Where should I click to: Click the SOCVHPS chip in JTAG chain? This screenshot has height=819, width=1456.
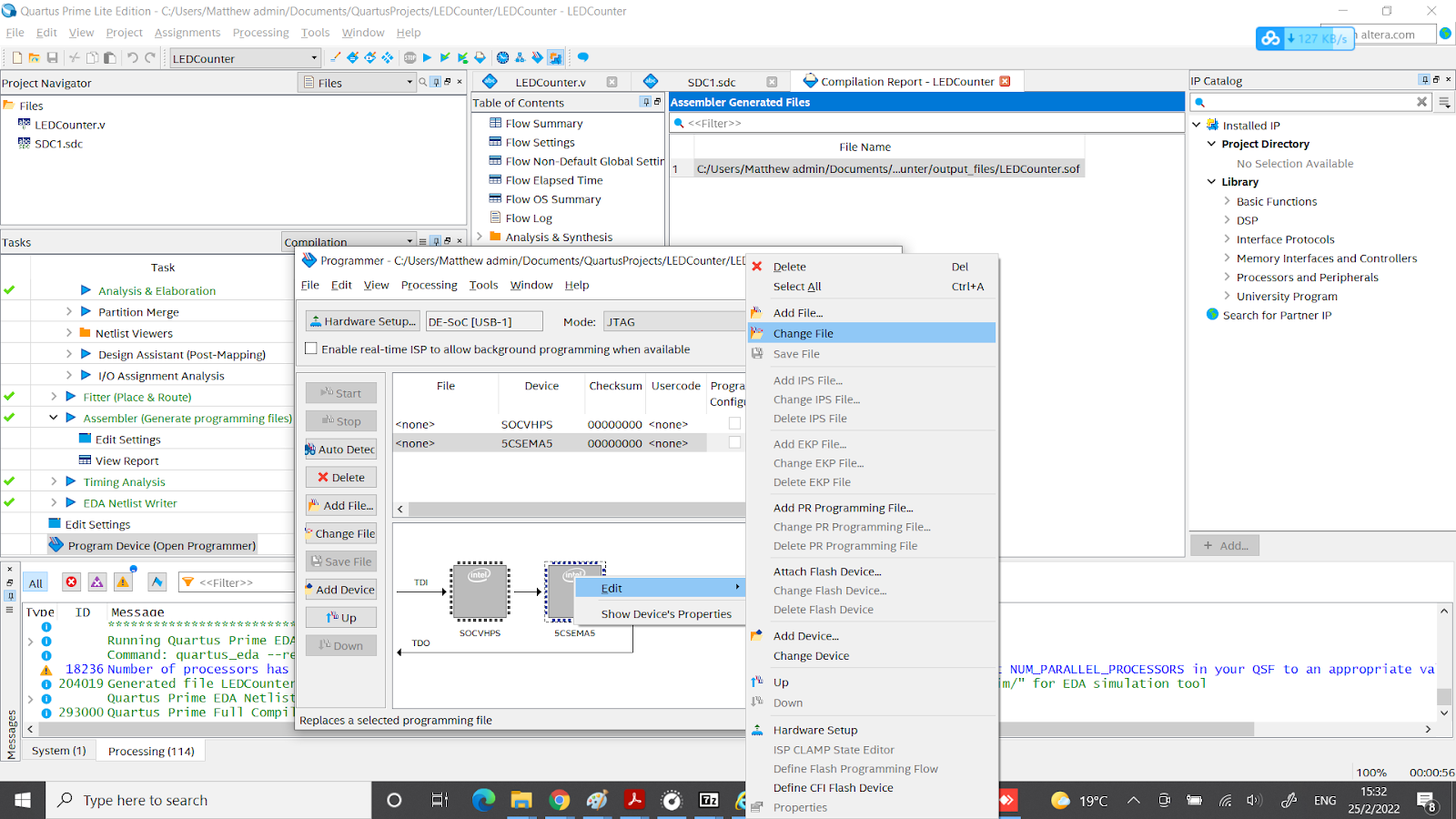coord(480,591)
